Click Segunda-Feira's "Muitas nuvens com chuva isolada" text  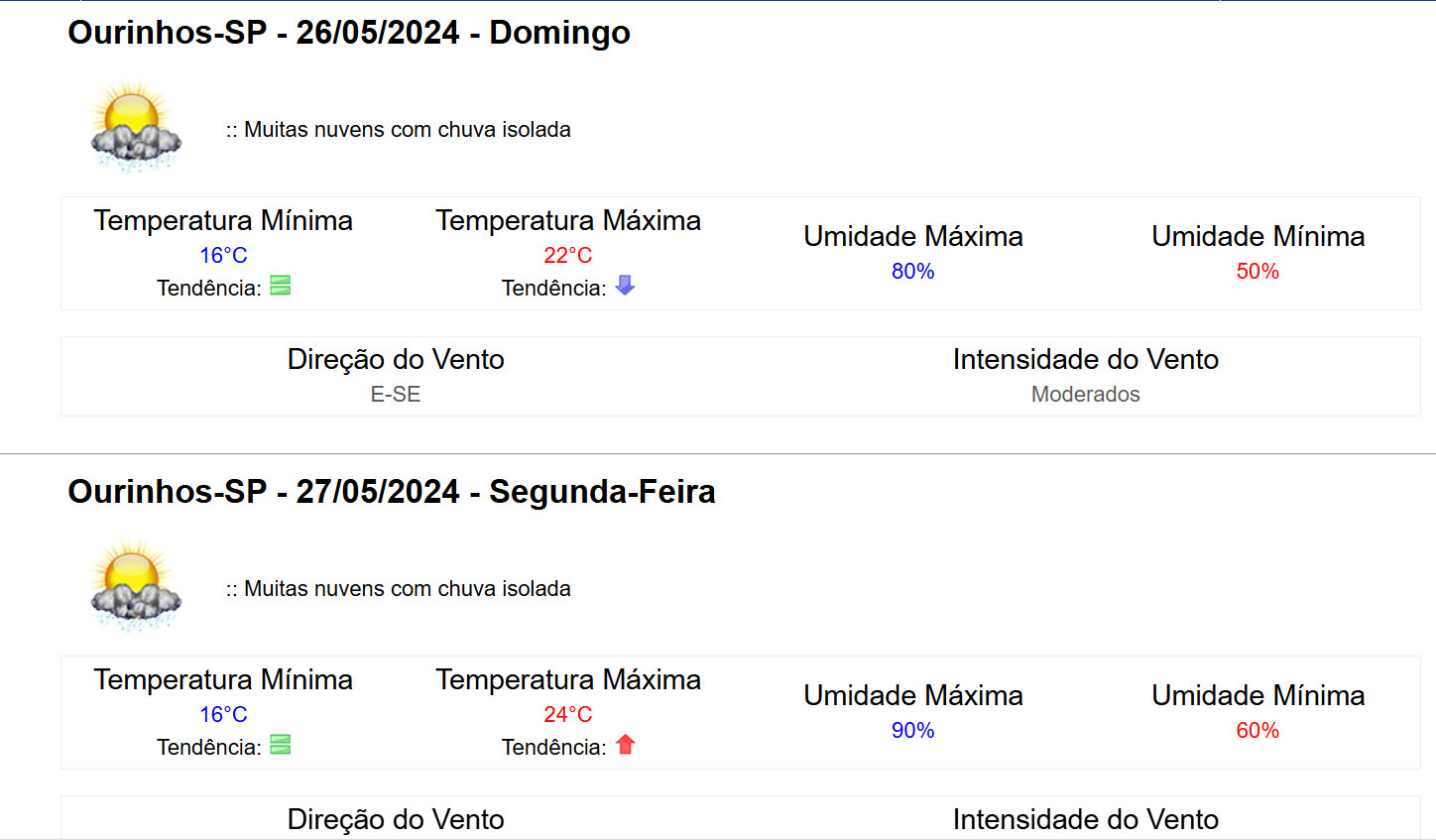[398, 589]
